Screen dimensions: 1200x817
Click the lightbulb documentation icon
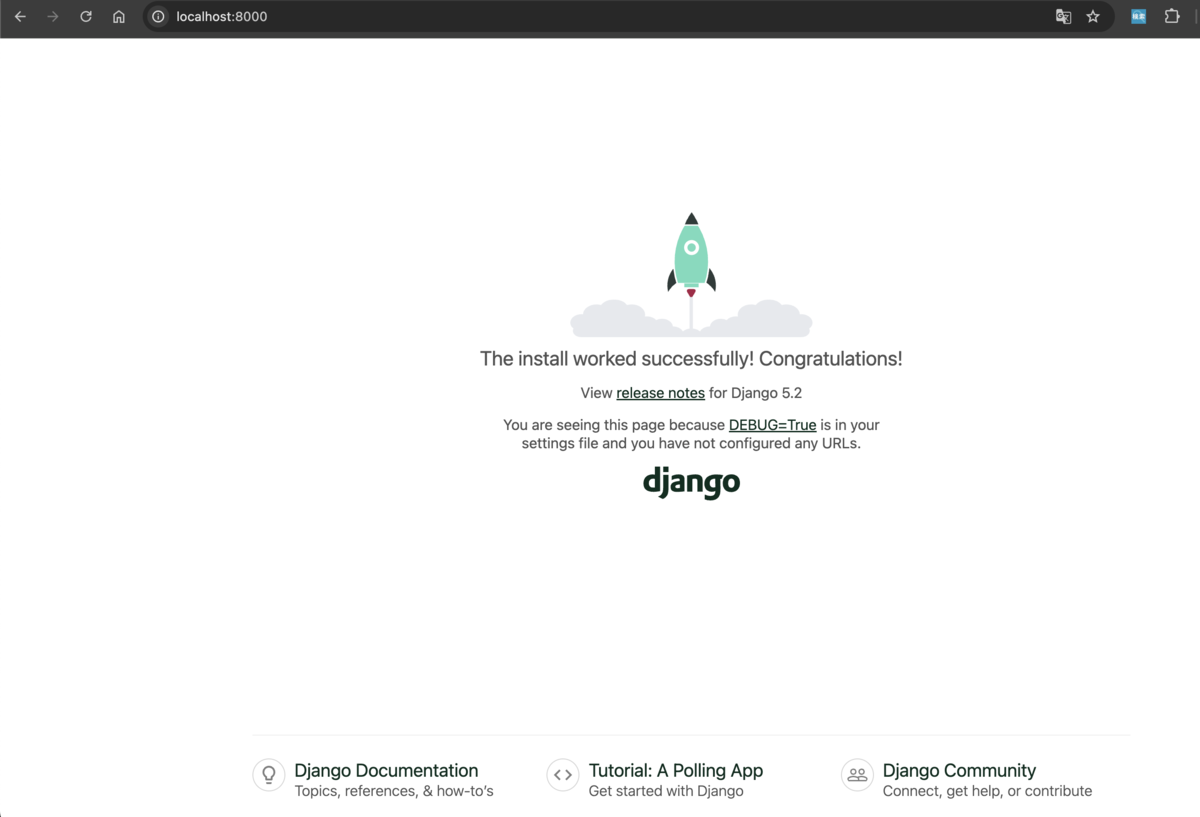269,775
